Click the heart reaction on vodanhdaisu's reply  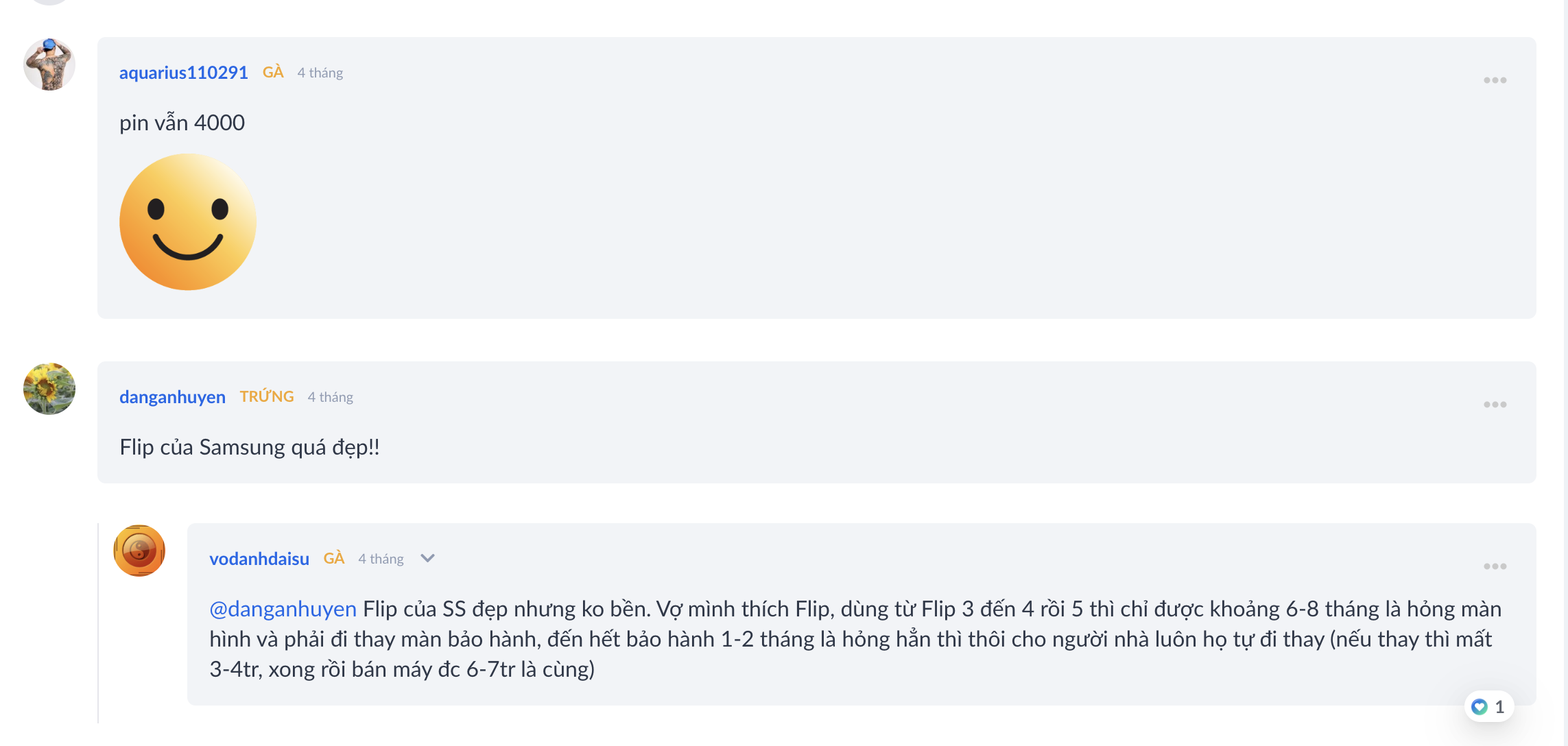tap(1480, 707)
